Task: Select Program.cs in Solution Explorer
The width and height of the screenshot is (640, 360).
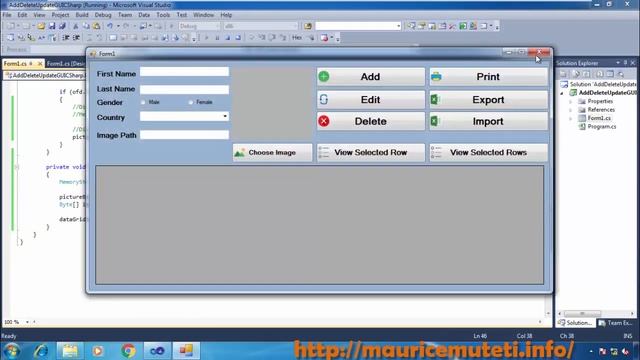Action: tap(601, 127)
